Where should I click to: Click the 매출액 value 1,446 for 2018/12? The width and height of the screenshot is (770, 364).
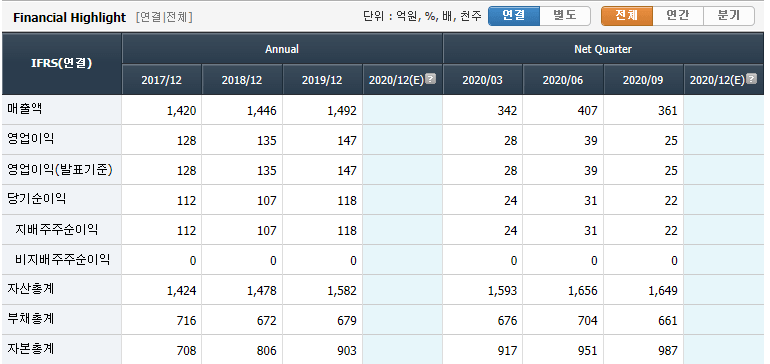pyautogui.click(x=262, y=111)
